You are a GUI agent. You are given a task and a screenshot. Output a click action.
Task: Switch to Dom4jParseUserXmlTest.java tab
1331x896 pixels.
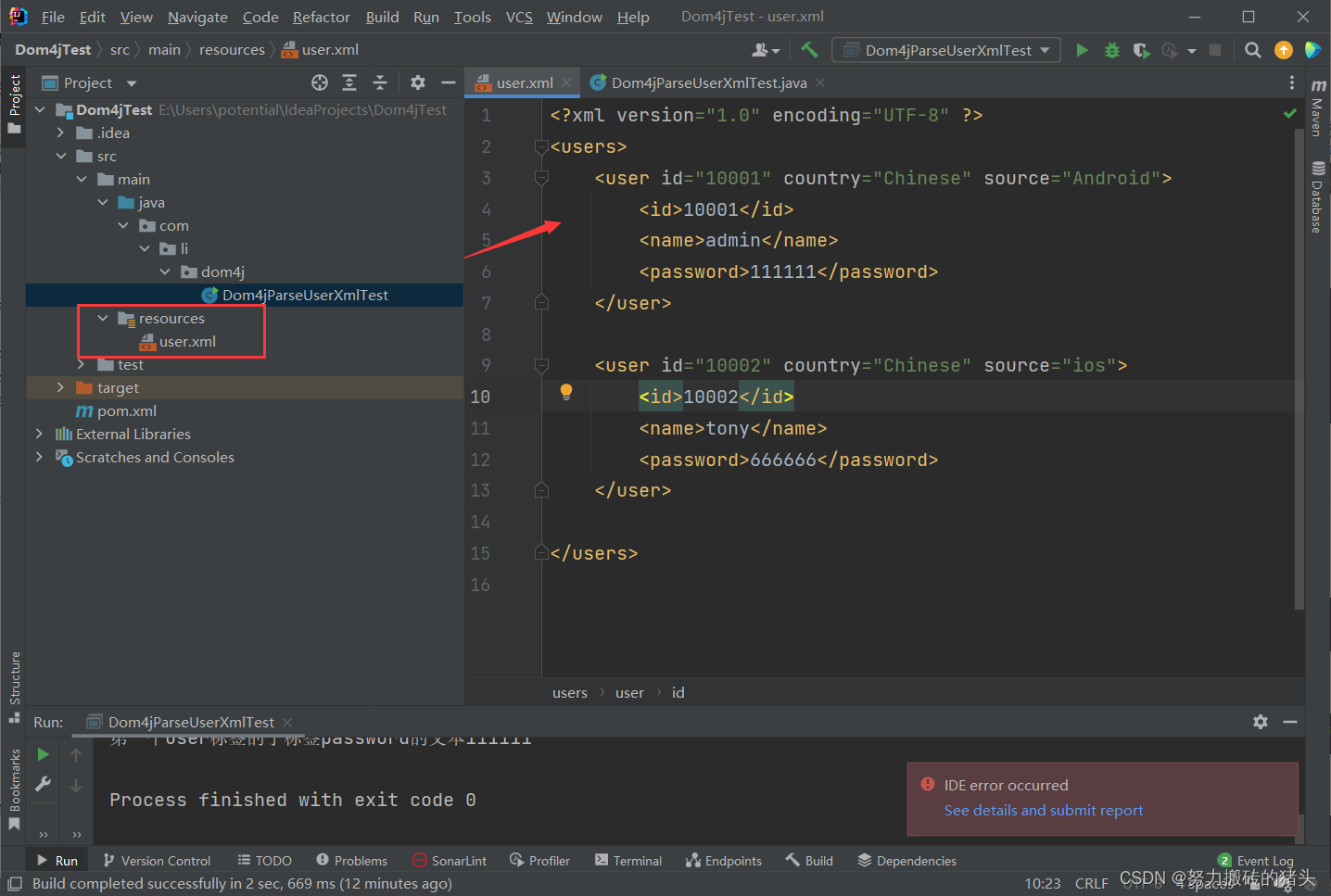708,83
